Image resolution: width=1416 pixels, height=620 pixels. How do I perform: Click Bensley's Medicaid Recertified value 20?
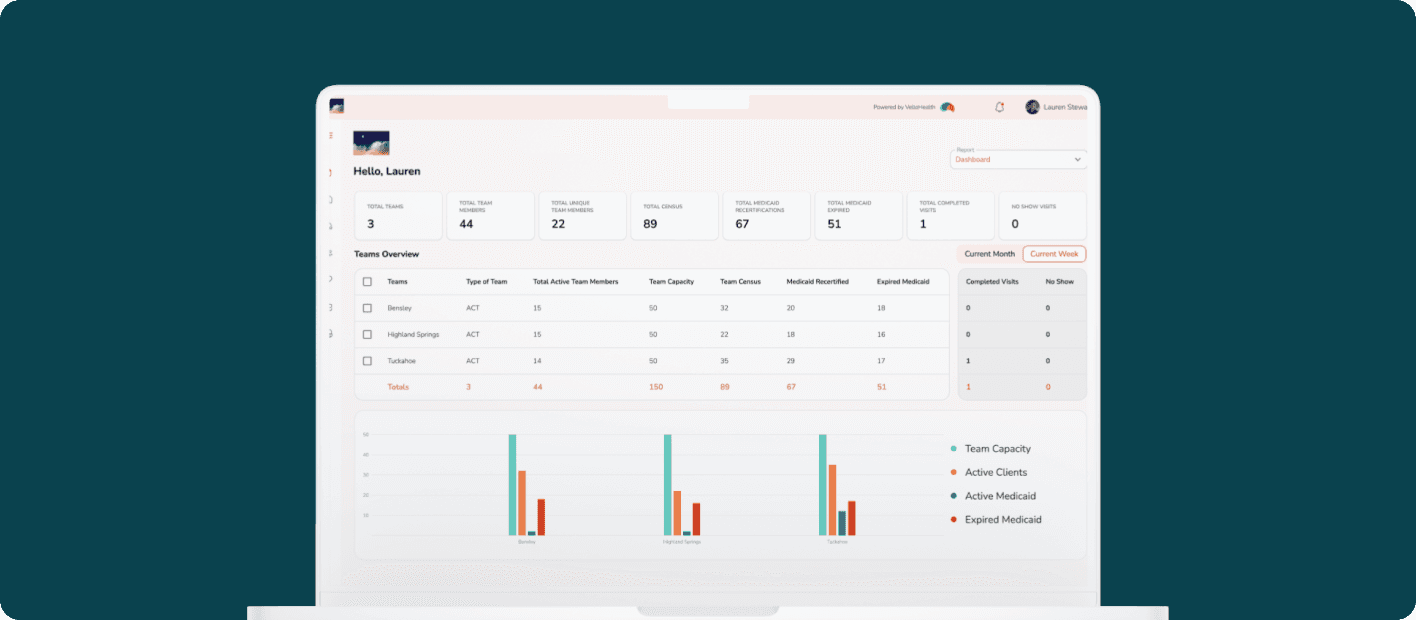click(x=790, y=308)
